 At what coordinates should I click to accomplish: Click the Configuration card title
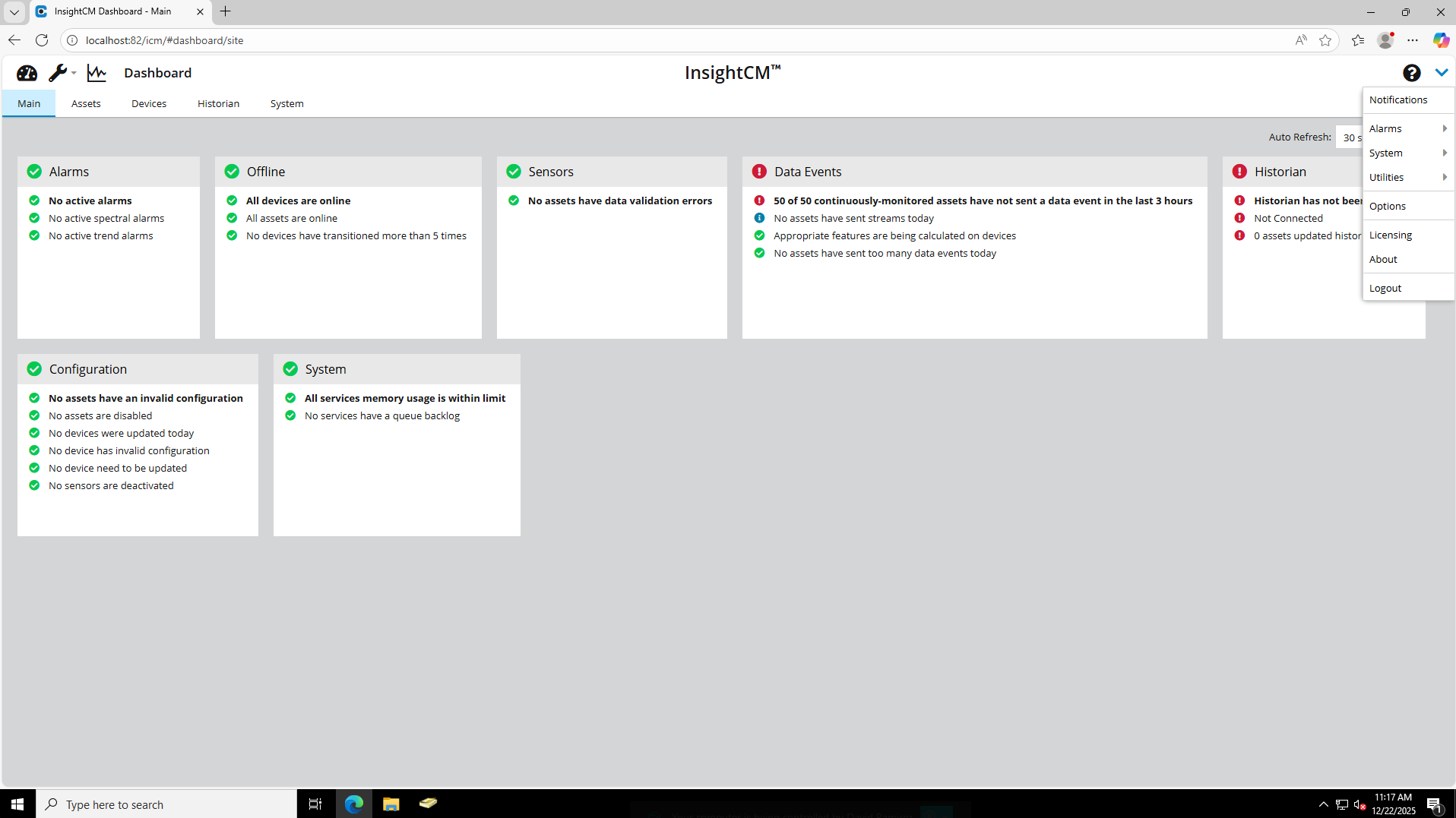(x=88, y=369)
